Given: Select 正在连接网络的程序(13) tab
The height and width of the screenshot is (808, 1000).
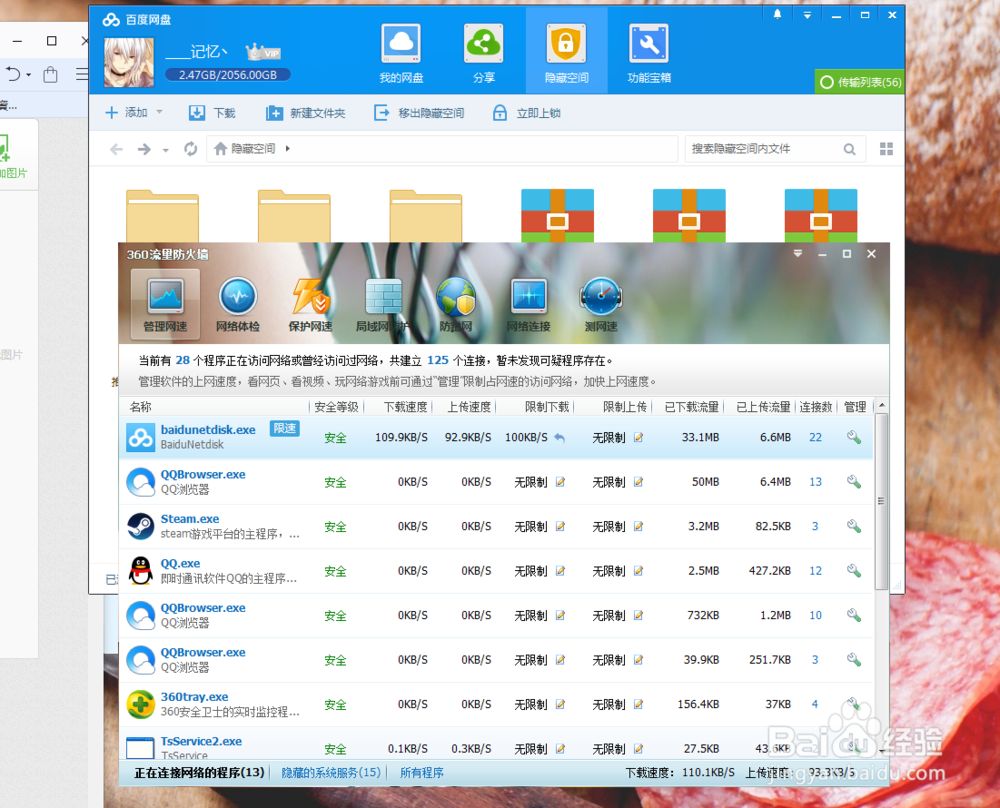Looking at the screenshot, I should [x=199, y=772].
